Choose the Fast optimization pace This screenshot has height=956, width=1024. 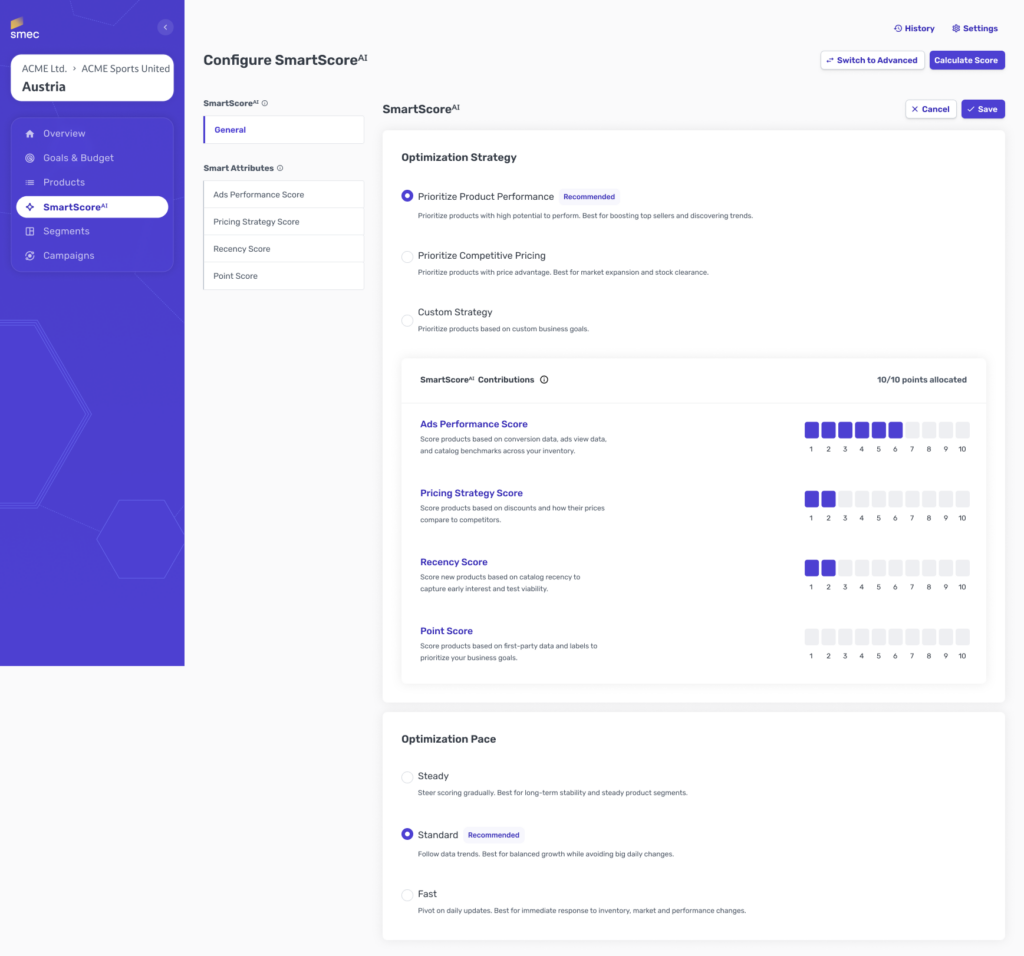407,895
